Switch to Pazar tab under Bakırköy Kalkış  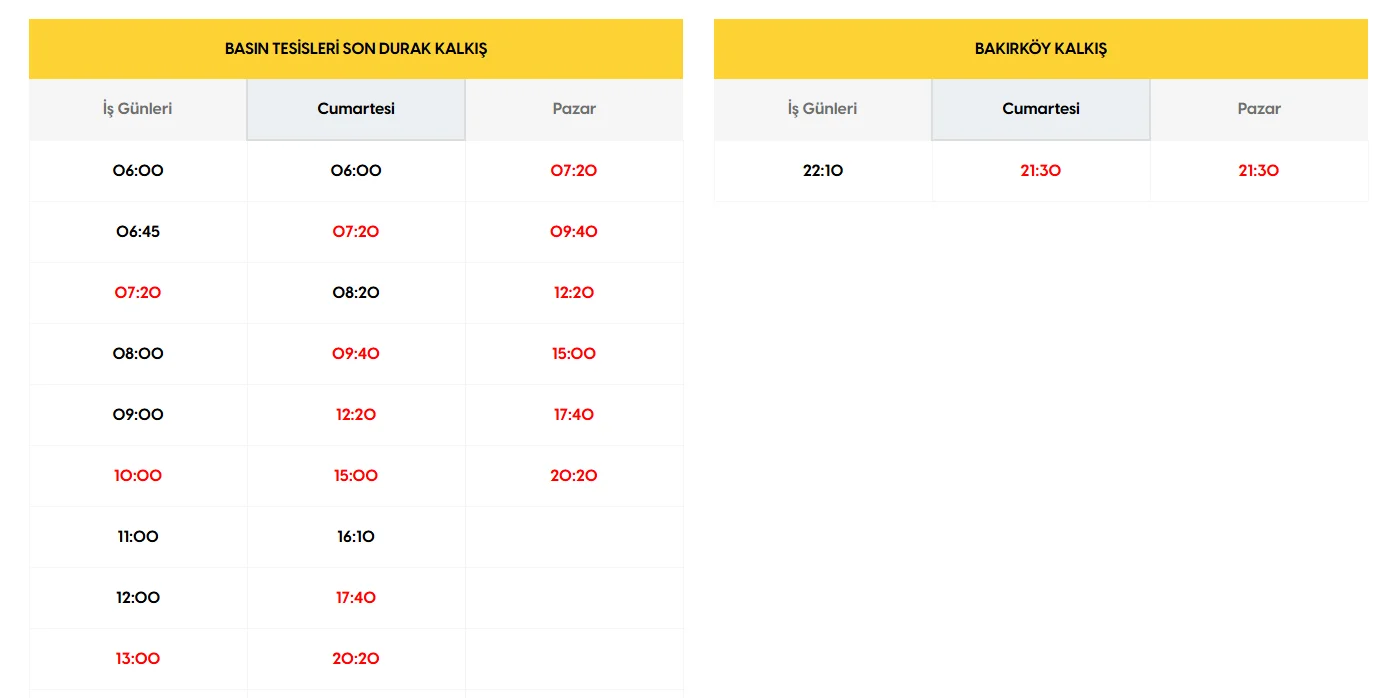point(1259,109)
